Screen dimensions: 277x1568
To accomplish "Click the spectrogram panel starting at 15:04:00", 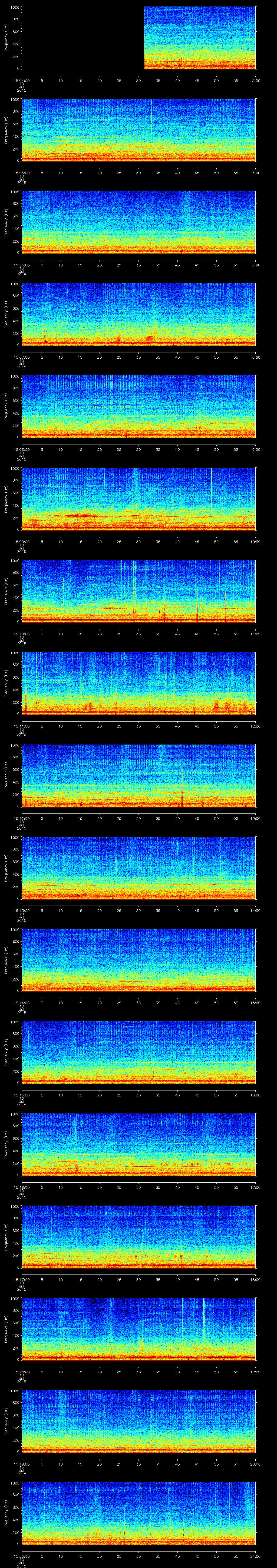I will point(139,38).
